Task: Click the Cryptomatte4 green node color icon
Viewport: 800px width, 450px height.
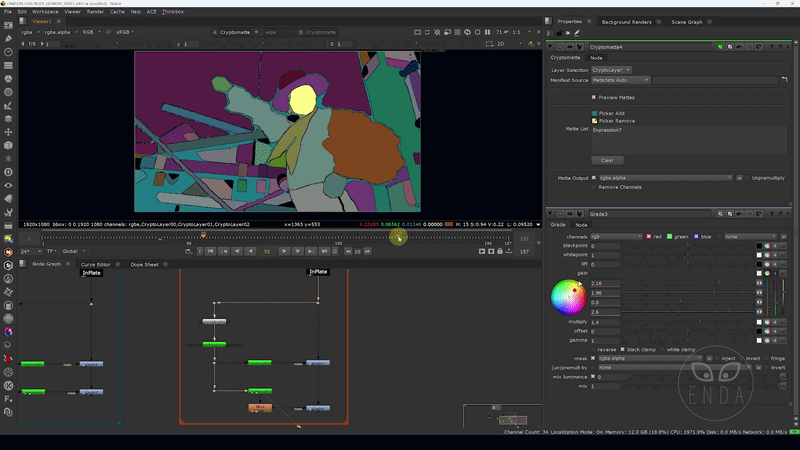Action: 720,47
